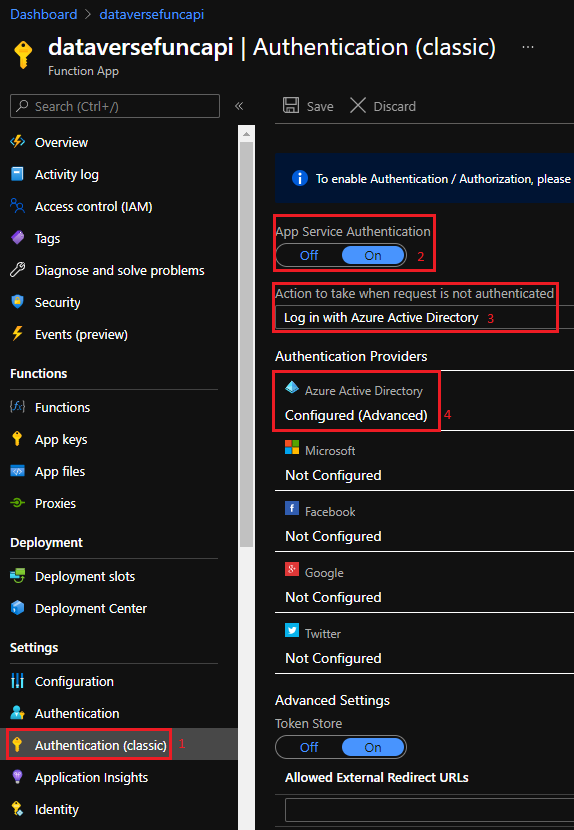Open the more options ellipsis menu
This screenshot has height=830, width=574.
[x=528, y=47]
